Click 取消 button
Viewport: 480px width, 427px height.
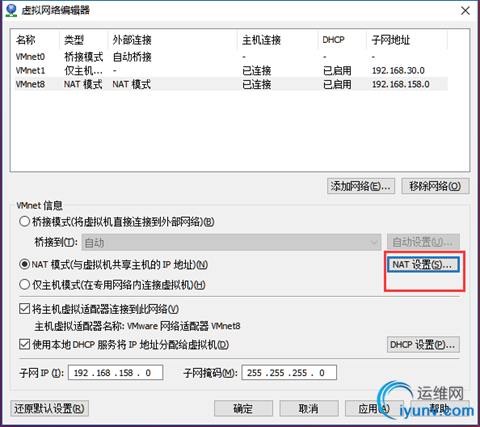coord(309,408)
